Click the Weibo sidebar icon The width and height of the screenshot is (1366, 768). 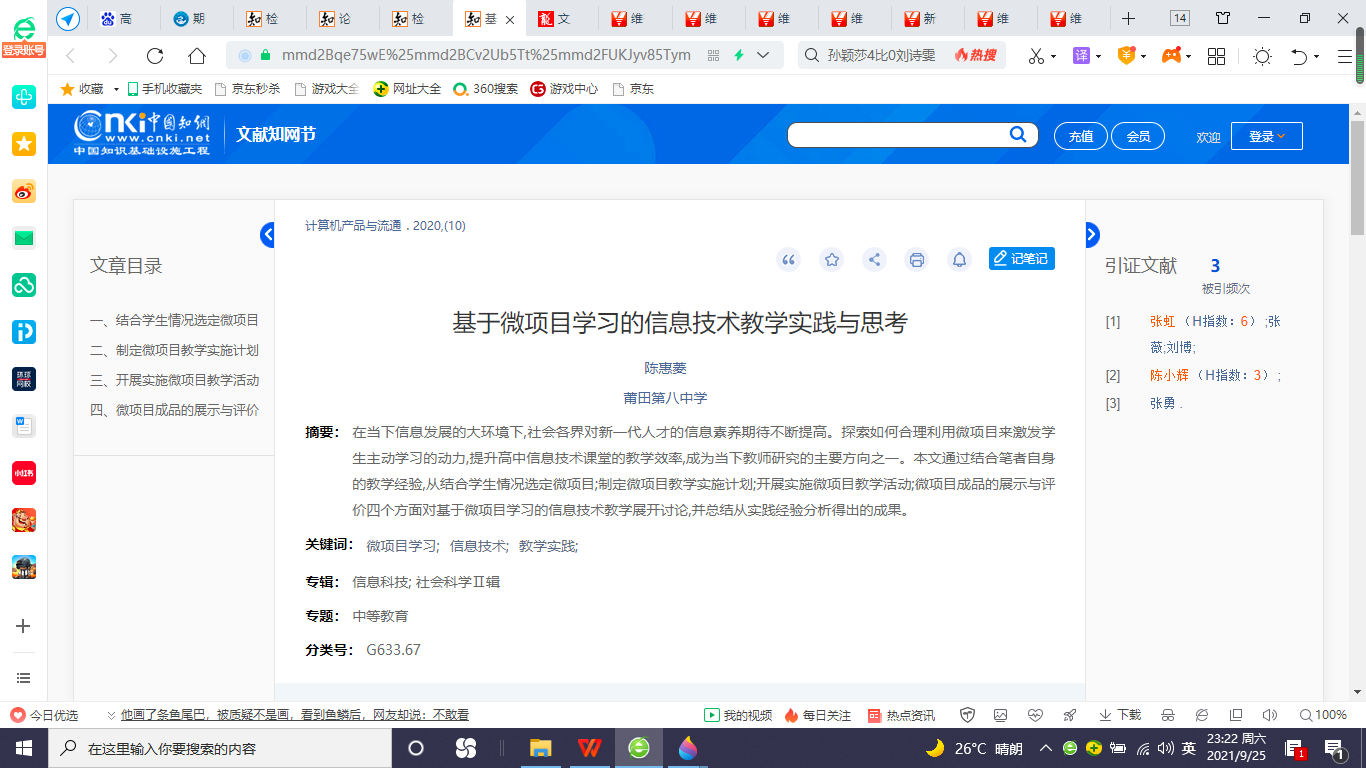coord(24,191)
